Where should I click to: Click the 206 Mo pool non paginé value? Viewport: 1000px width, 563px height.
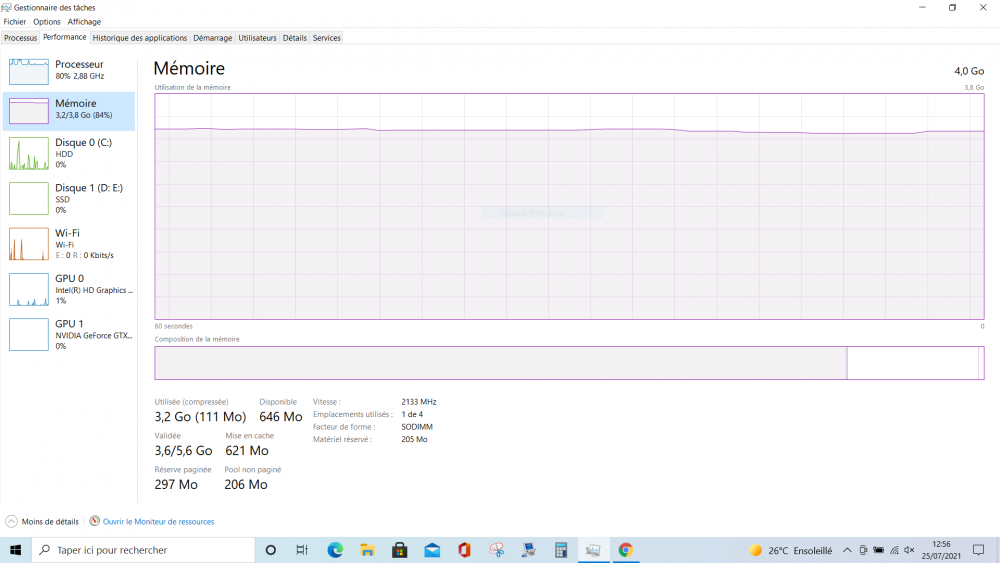(x=246, y=484)
